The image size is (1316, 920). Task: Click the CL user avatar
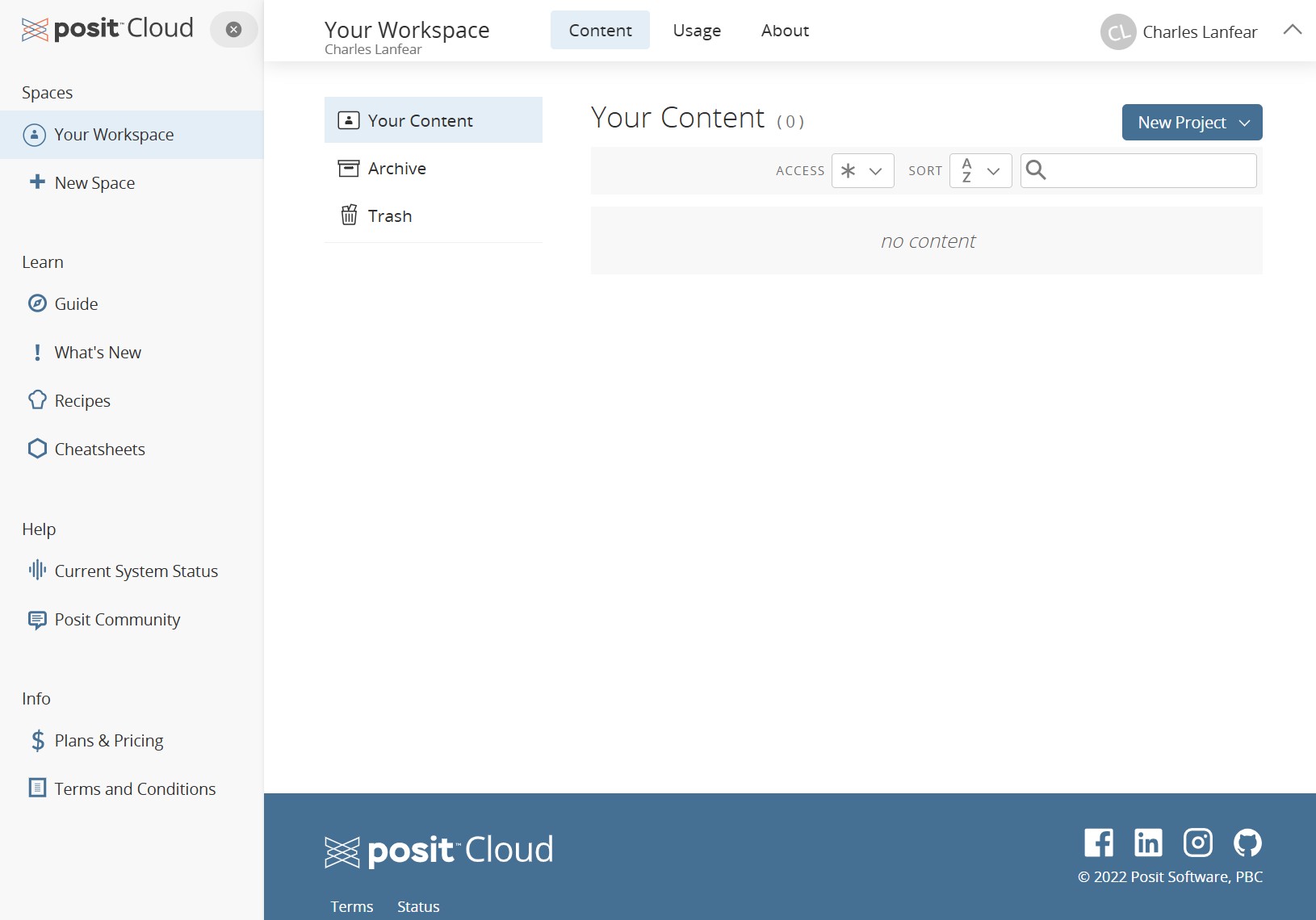[1118, 32]
